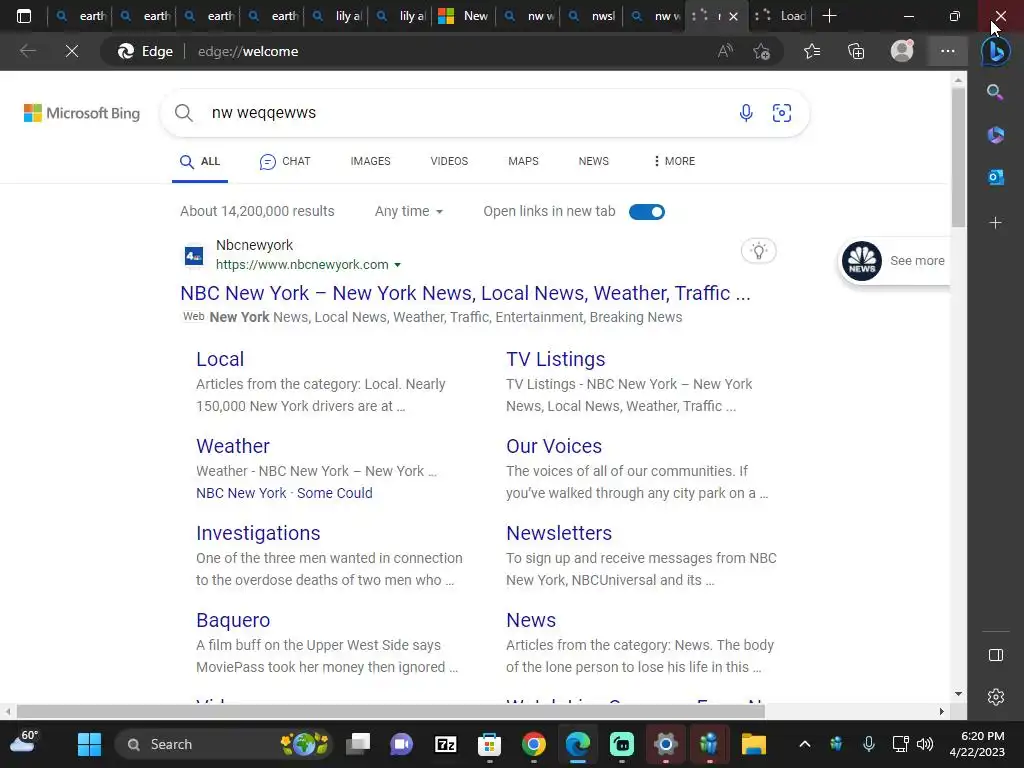Open sidebar settings gear
This screenshot has width=1024, height=768.
995,697
